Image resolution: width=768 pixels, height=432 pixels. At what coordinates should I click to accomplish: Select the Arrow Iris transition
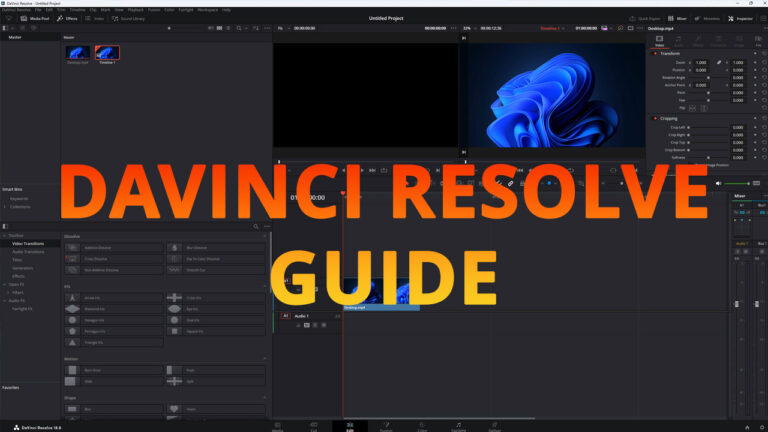114,298
